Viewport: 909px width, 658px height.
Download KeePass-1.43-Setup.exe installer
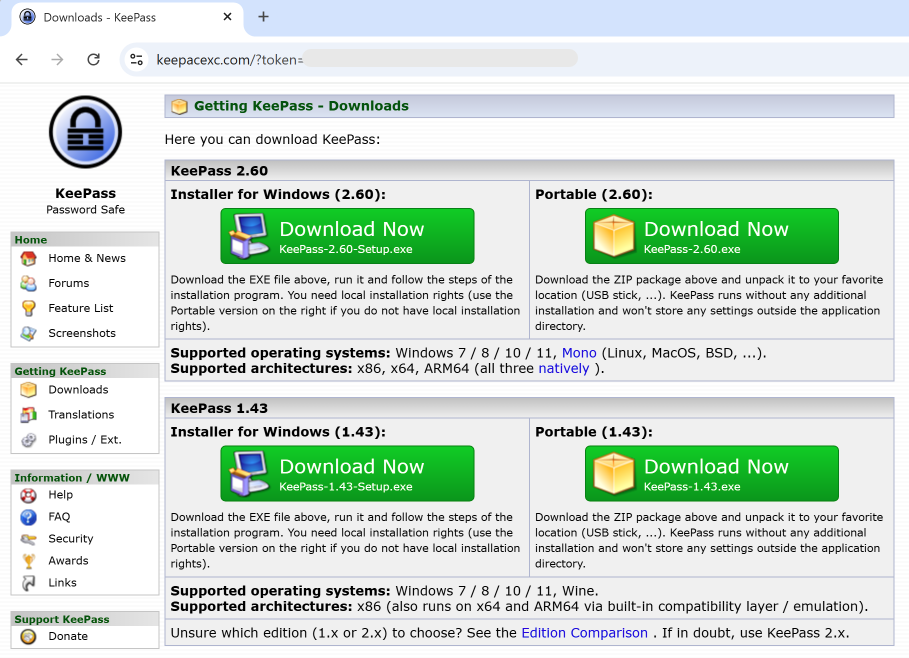tap(347, 474)
